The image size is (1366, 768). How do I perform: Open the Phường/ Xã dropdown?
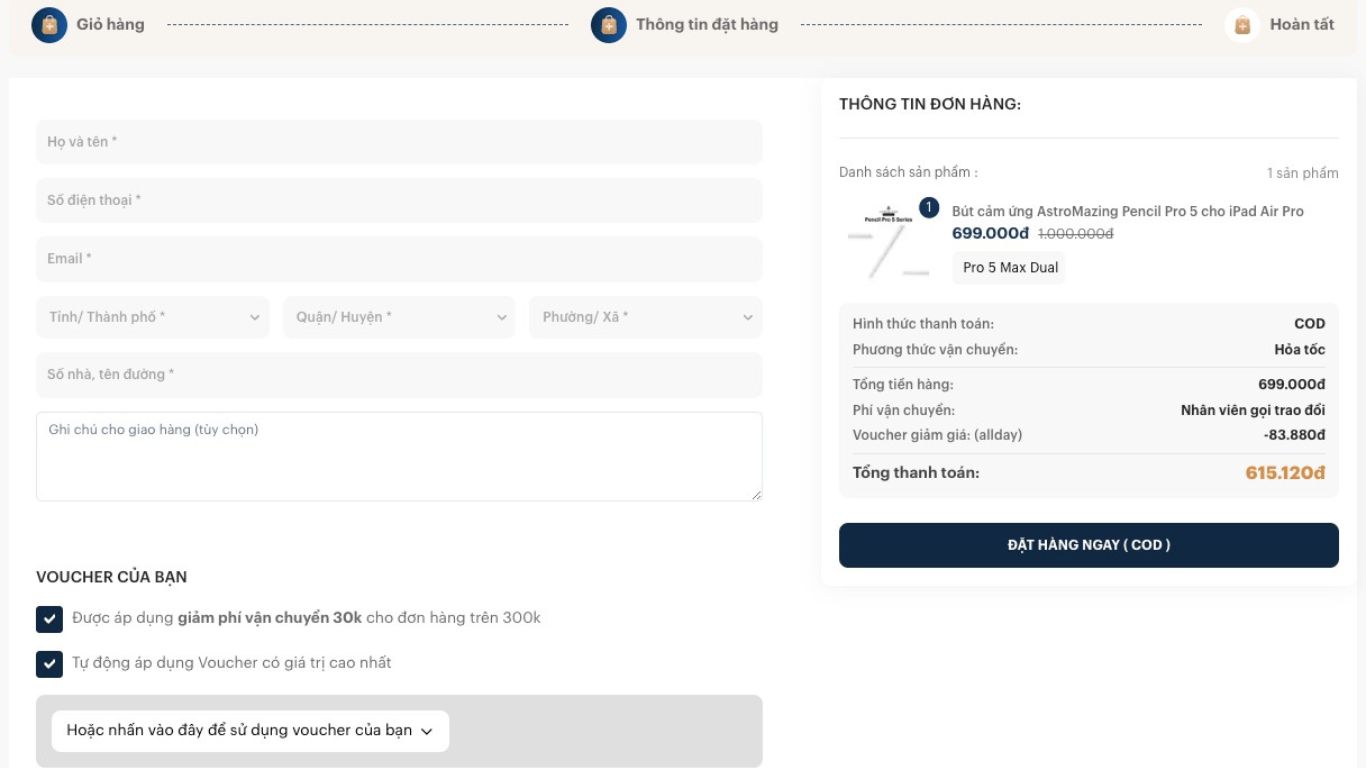tap(646, 317)
